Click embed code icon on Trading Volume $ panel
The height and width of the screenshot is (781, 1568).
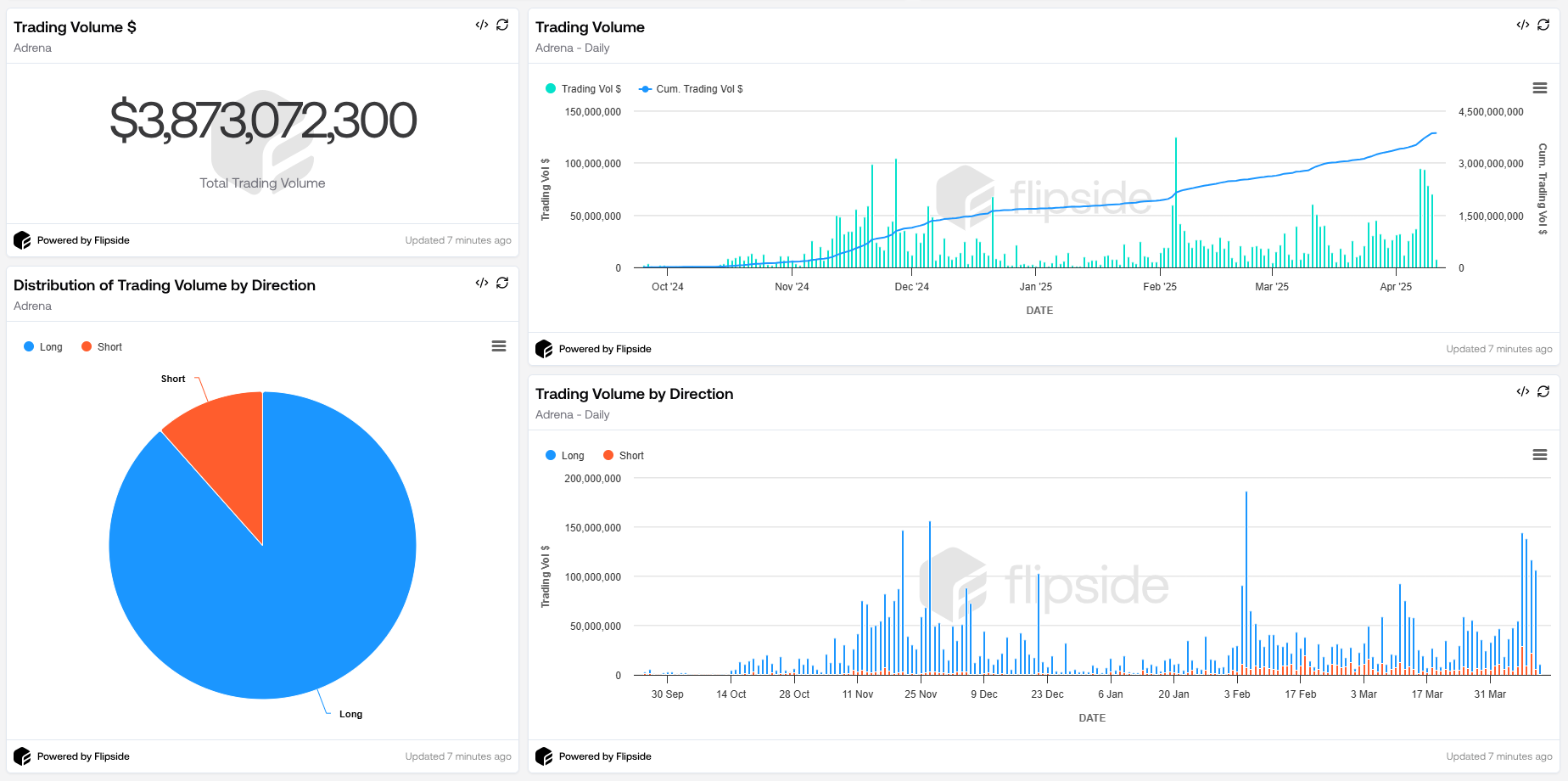point(482,25)
